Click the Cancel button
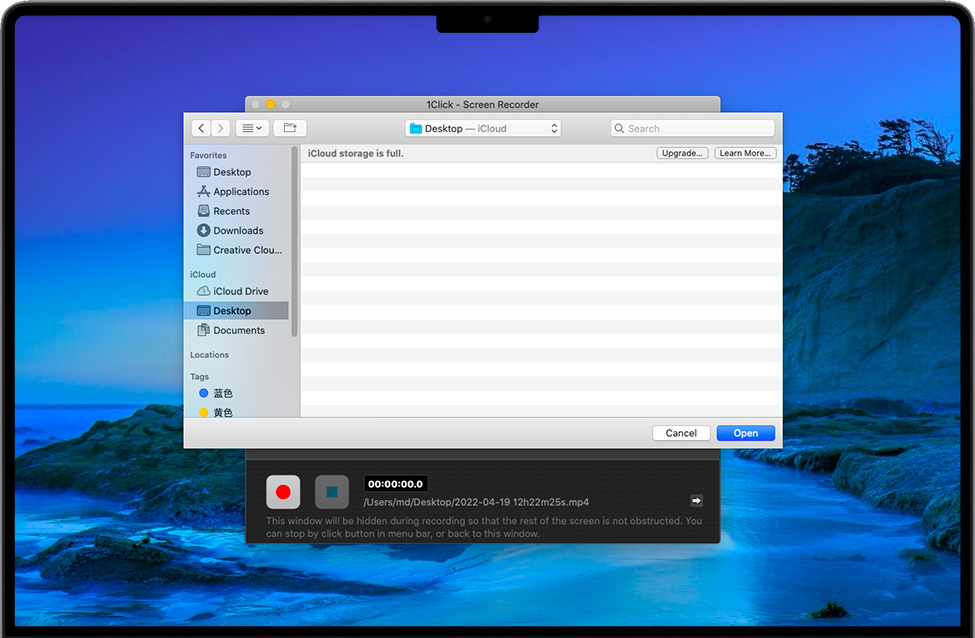Image resolution: width=975 pixels, height=638 pixels. coord(681,433)
